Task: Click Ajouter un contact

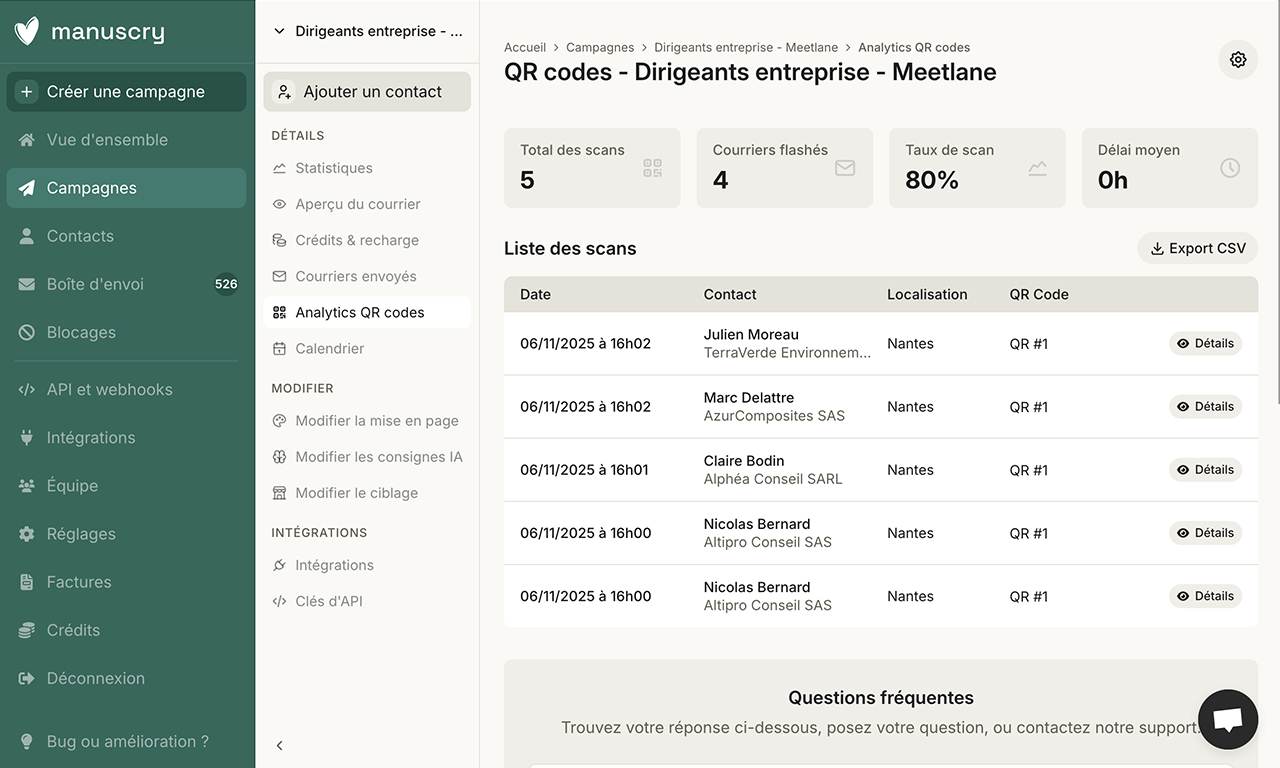Action: 366,91
